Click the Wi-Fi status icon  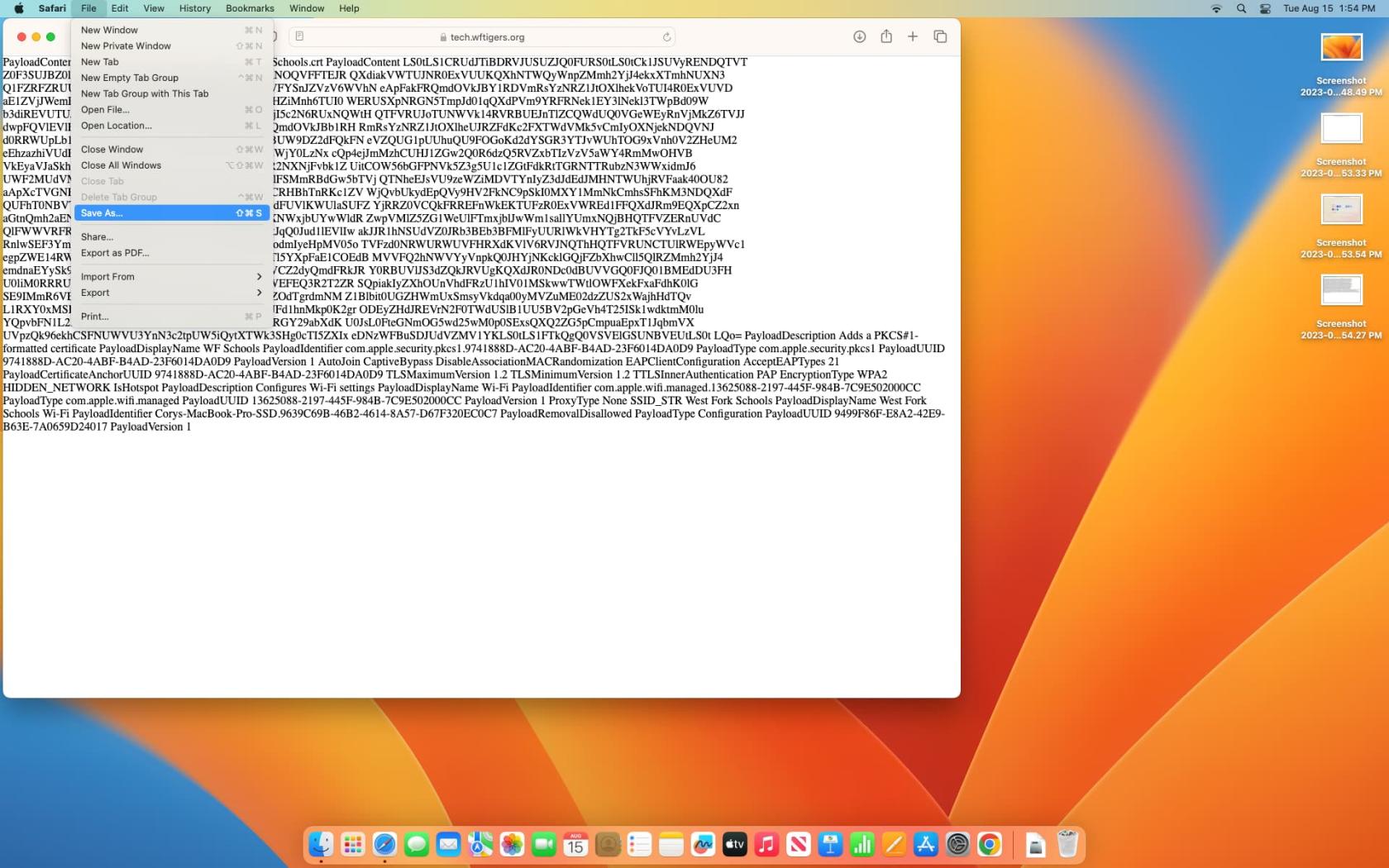pyautogui.click(x=1216, y=8)
